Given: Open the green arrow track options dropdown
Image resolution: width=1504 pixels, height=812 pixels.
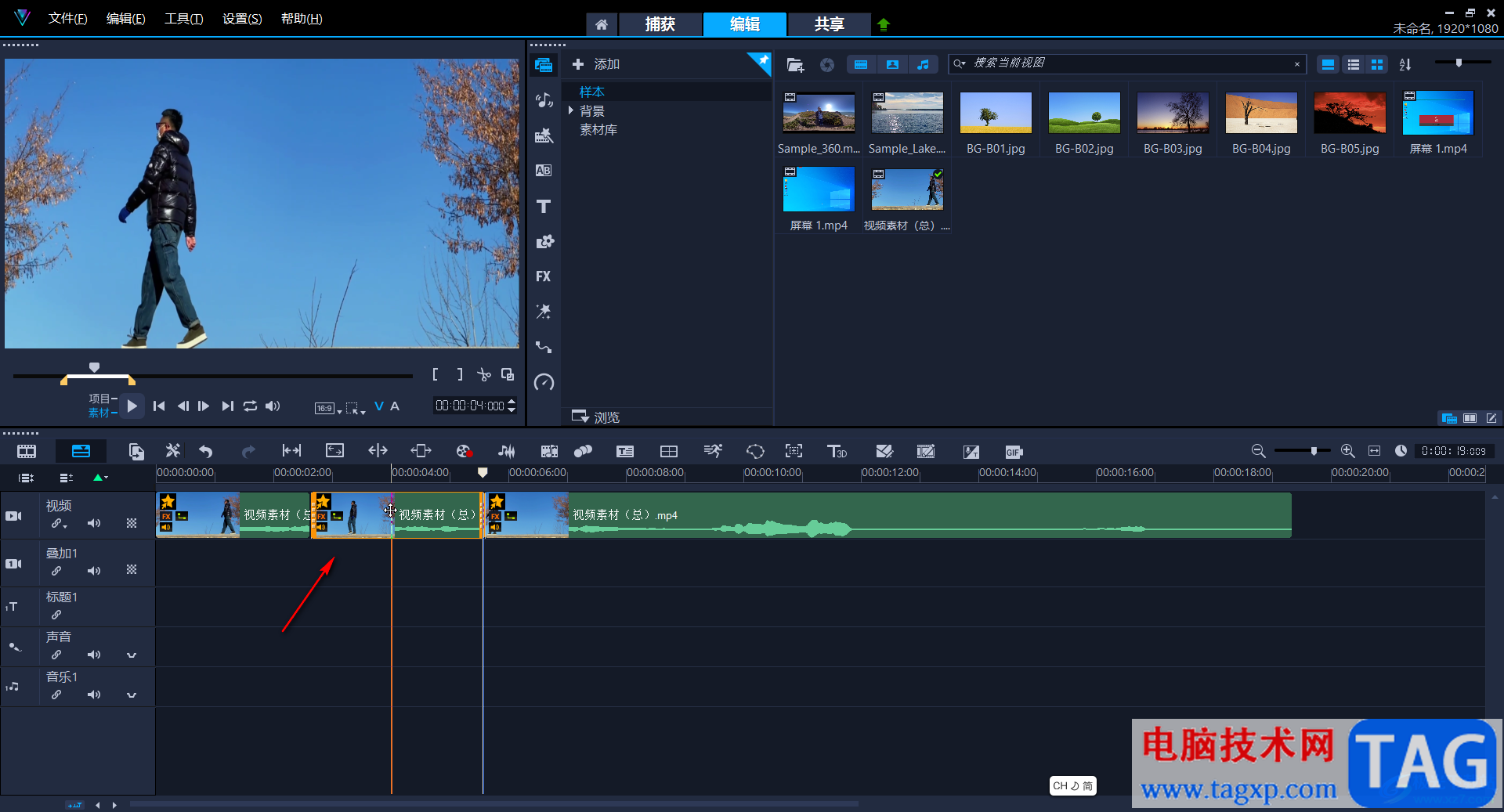Looking at the screenshot, I should click(x=100, y=477).
